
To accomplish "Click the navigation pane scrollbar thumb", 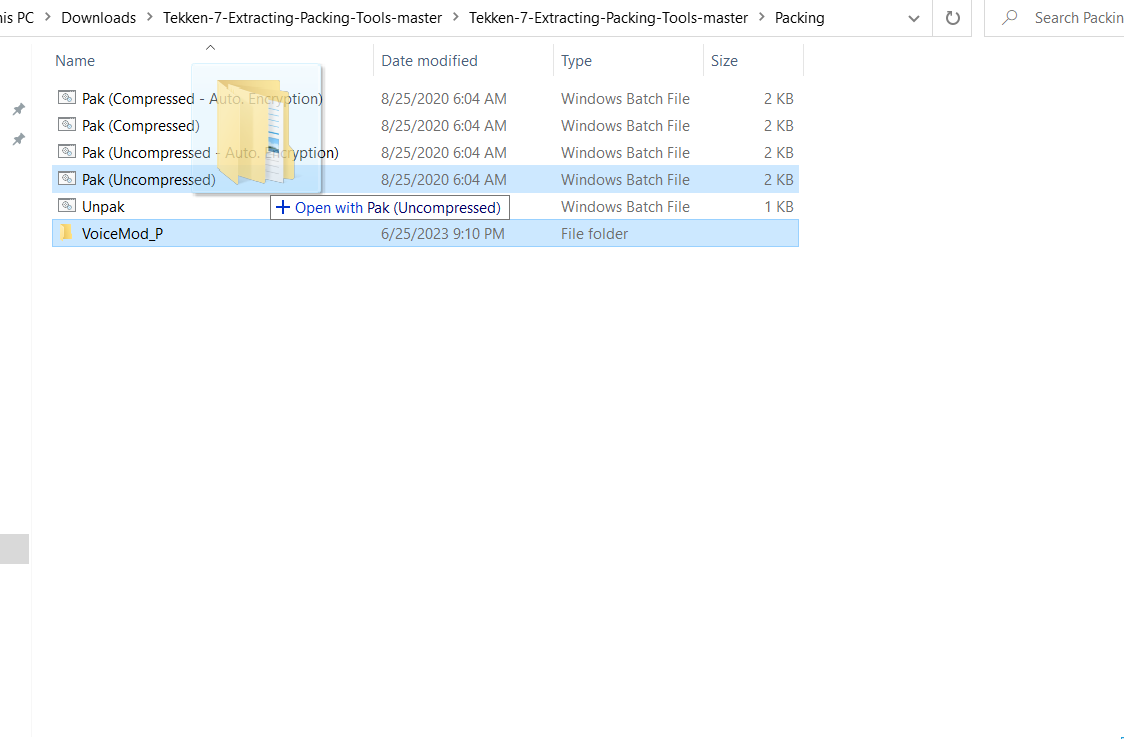I will [x=14, y=548].
